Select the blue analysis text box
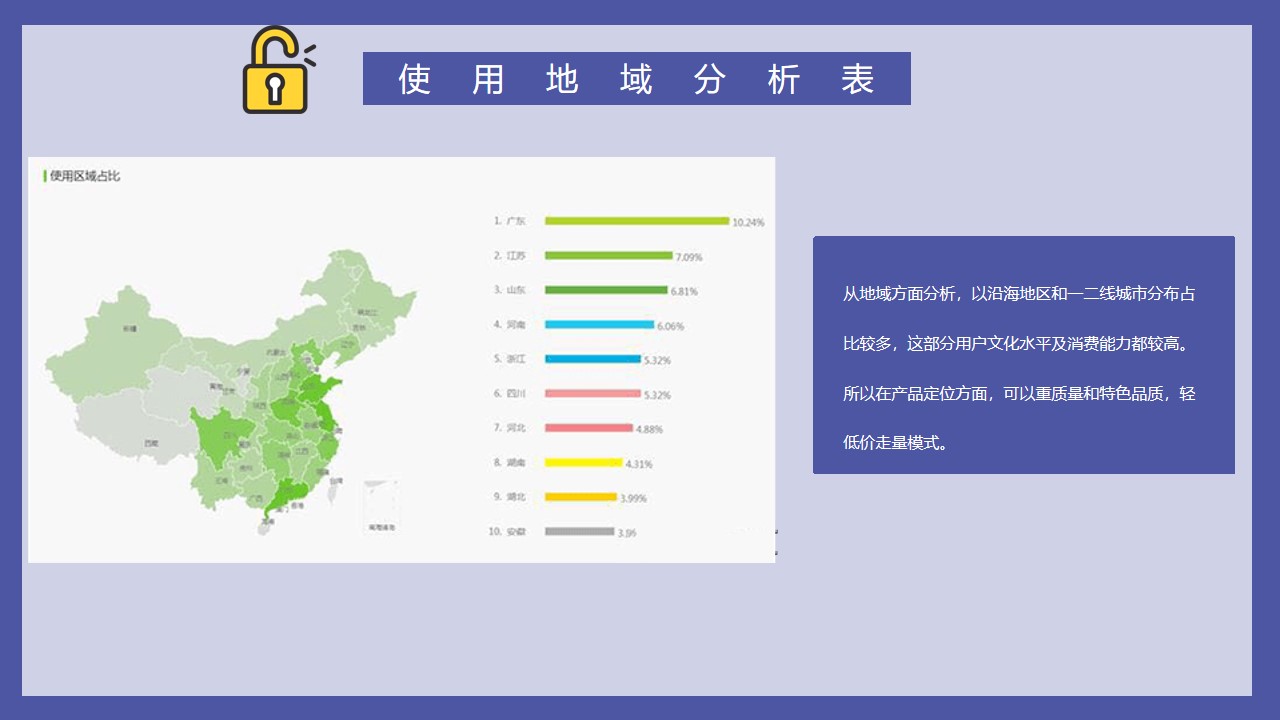Viewport: 1280px width, 720px height. (x=1024, y=355)
